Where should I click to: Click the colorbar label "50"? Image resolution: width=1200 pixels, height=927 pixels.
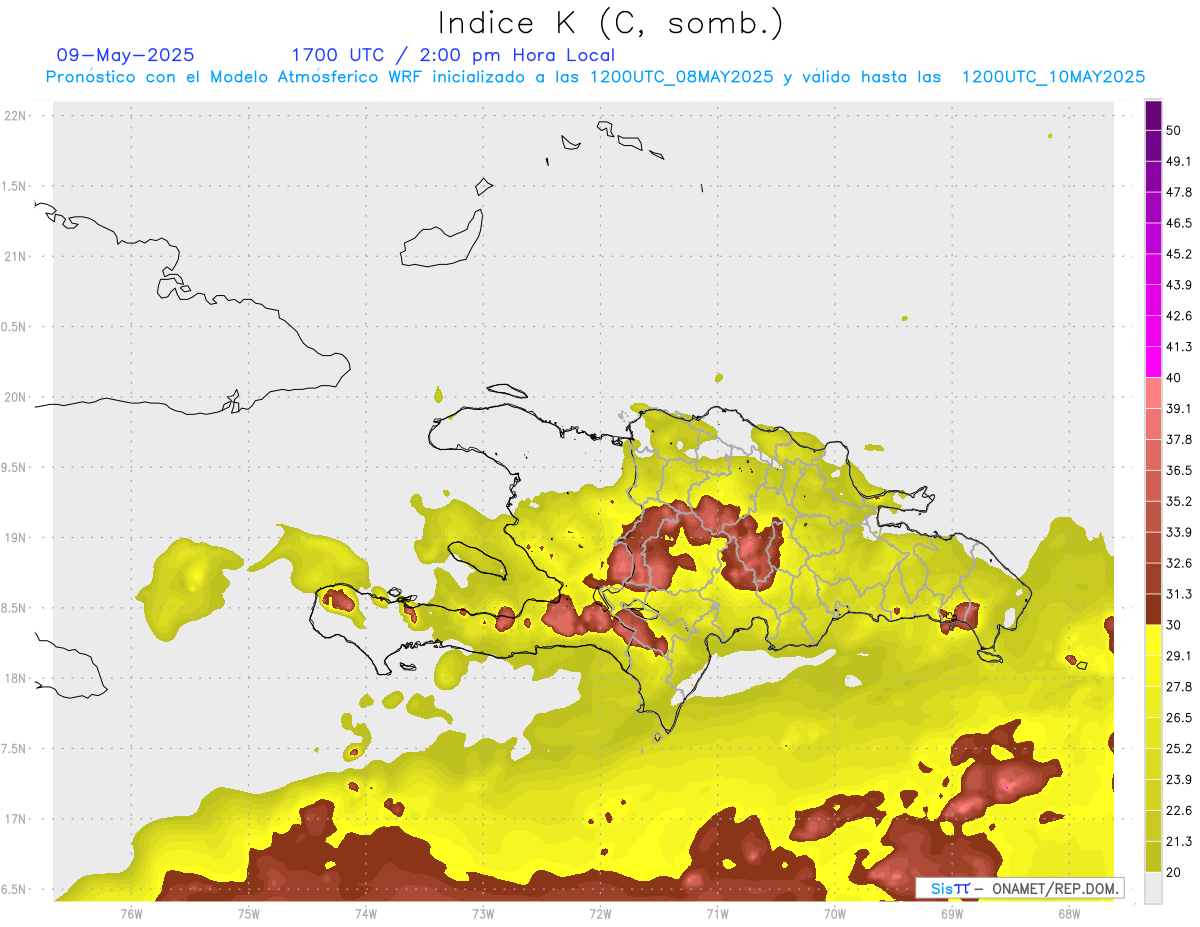coord(1174,131)
